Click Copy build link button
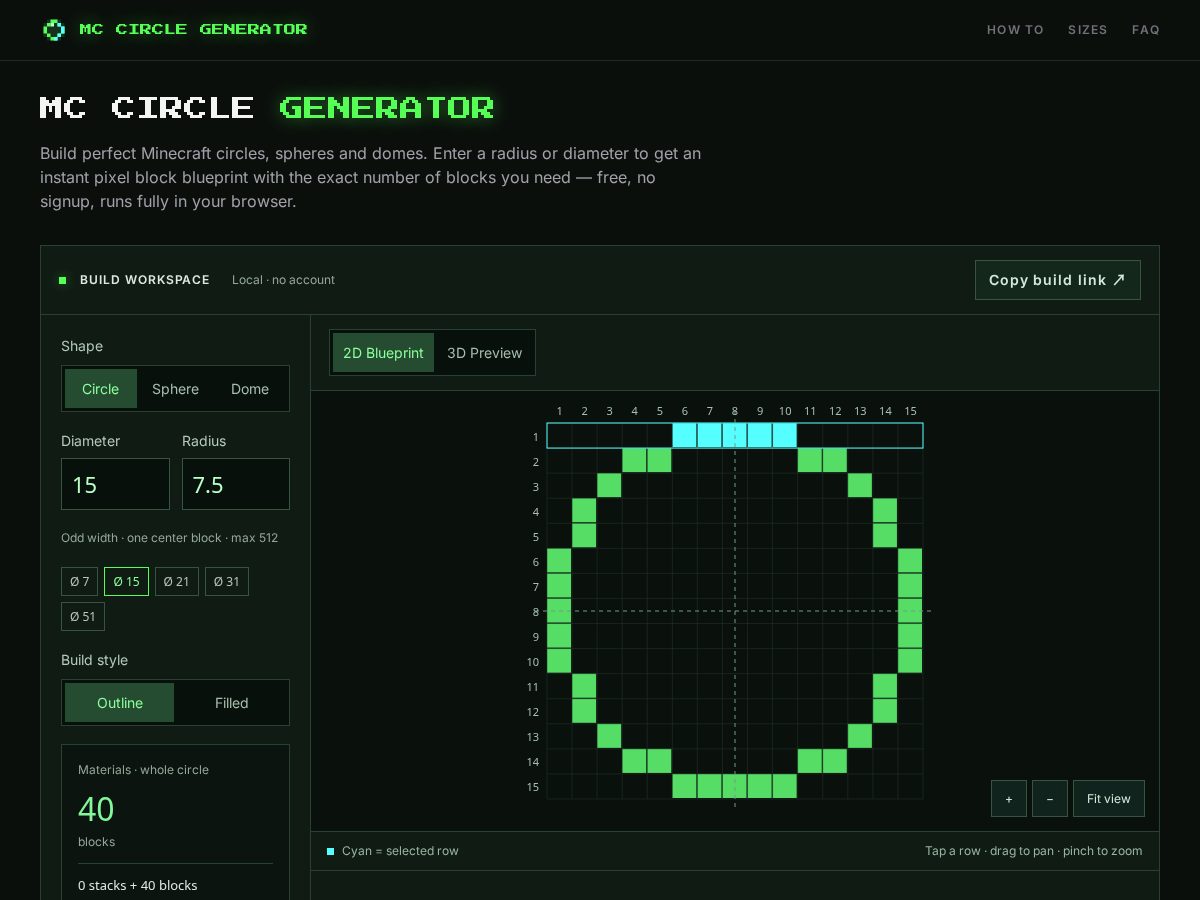 pyautogui.click(x=1058, y=280)
